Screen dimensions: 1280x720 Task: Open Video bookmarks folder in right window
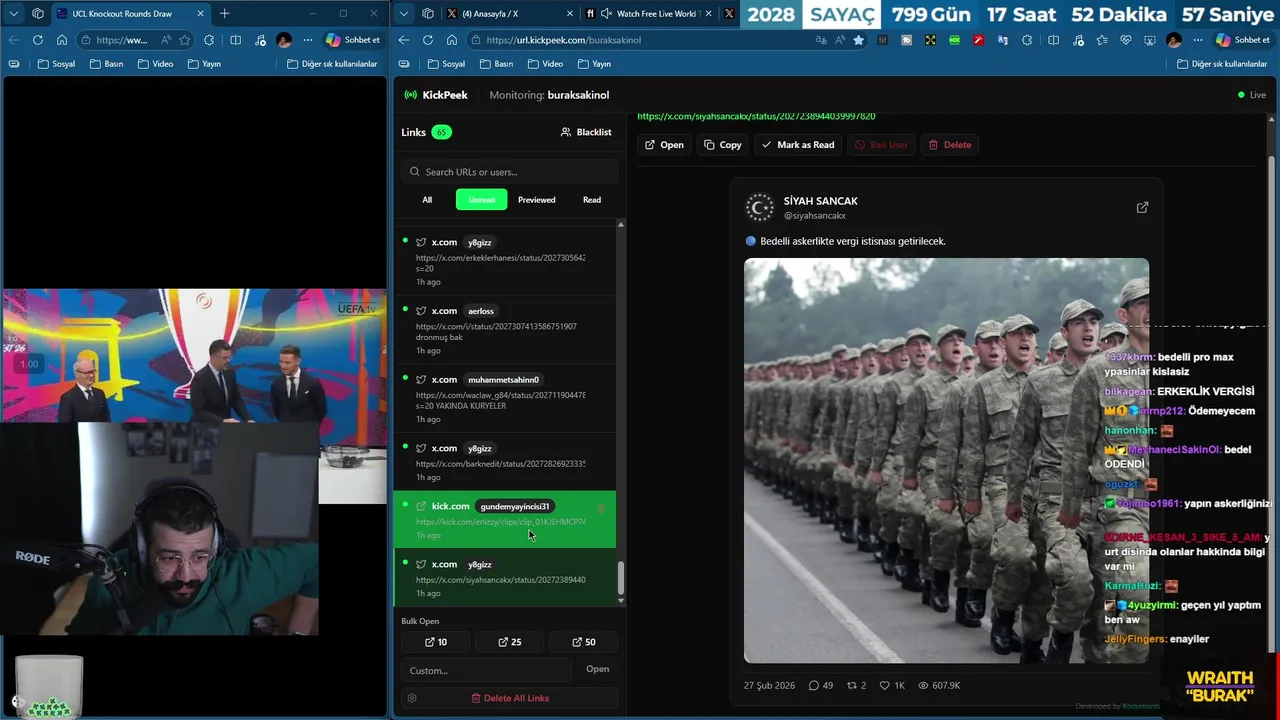(x=545, y=64)
